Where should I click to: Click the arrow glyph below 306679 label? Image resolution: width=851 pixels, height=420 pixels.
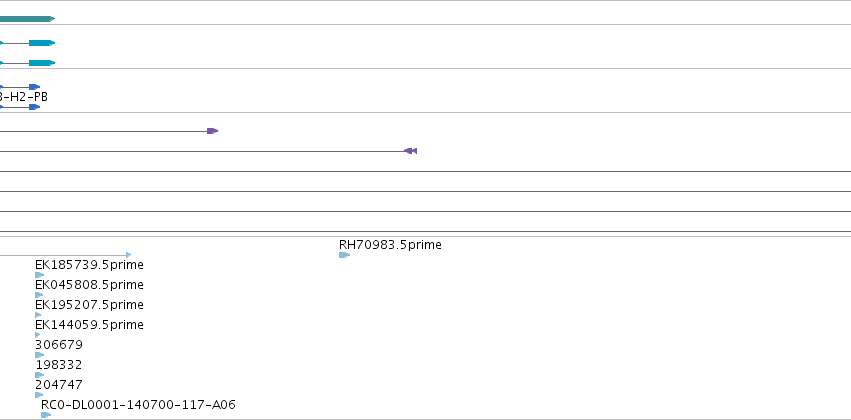tap(39, 355)
